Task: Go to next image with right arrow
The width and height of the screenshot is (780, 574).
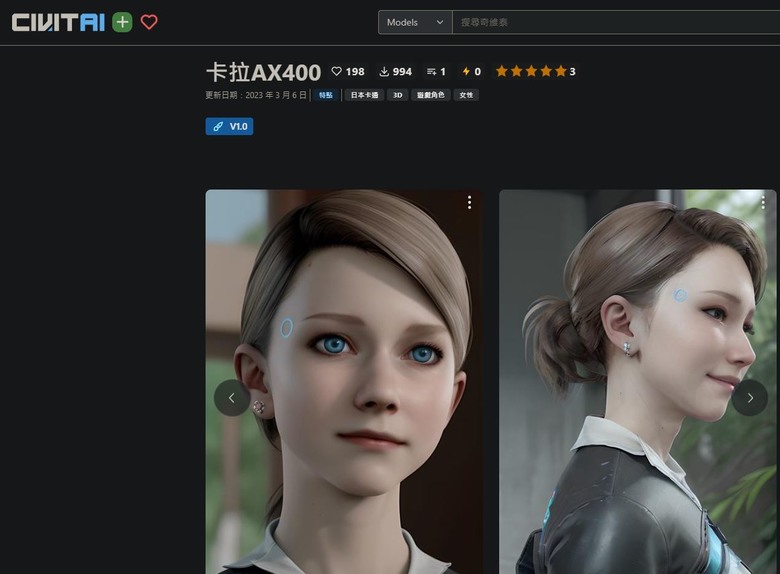Action: (x=750, y=398)
